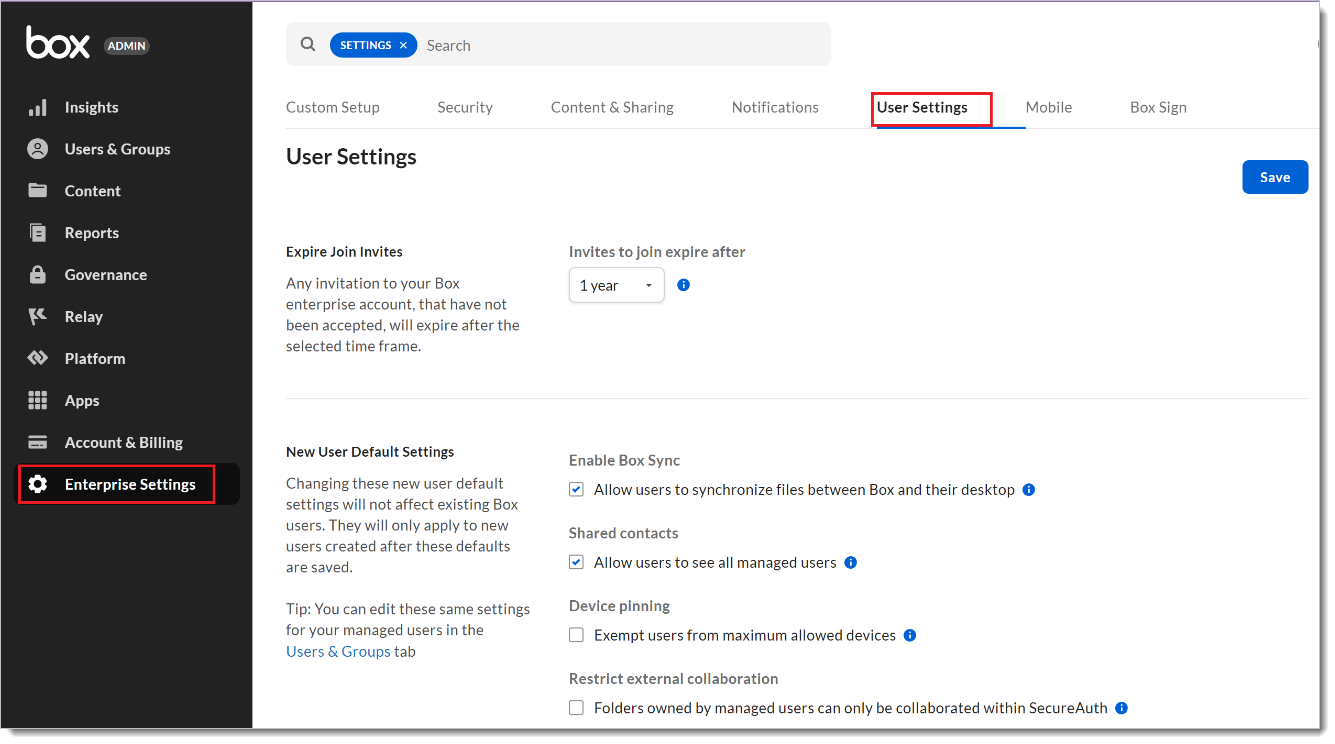1335x744 pixels.
Task: Open the Notifications tab
Action: coord(775,107)
